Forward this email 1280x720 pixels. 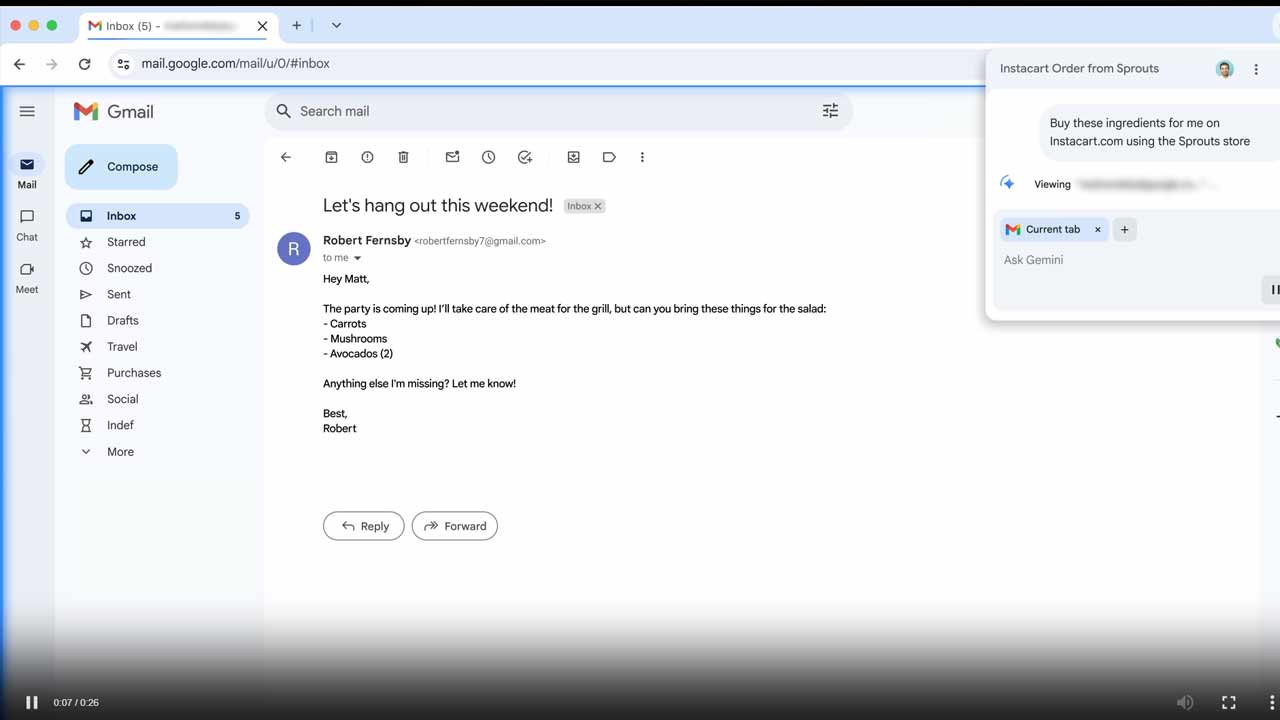coord(455,526)
